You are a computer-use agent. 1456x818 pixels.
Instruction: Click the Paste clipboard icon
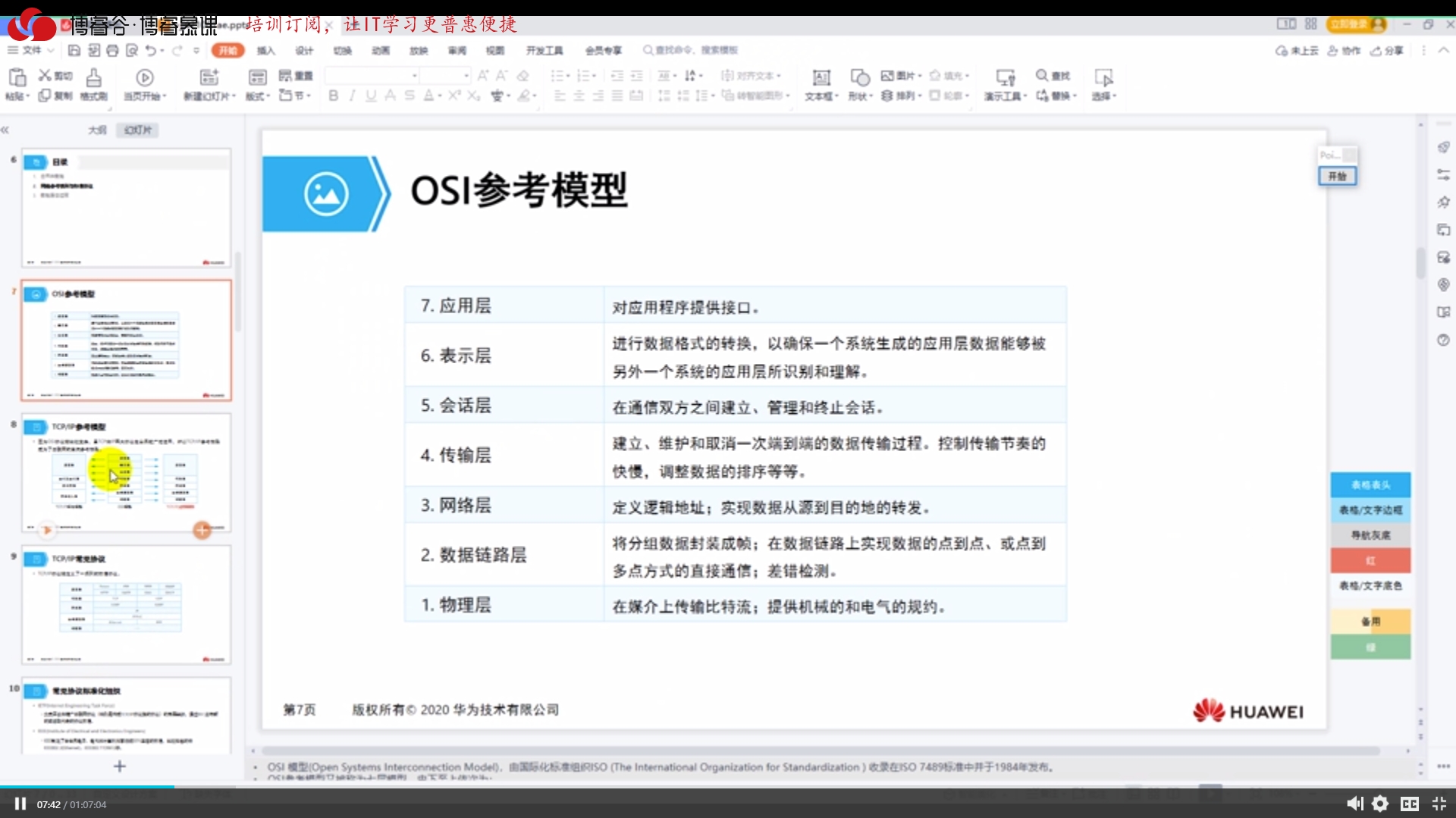[17, 77]
